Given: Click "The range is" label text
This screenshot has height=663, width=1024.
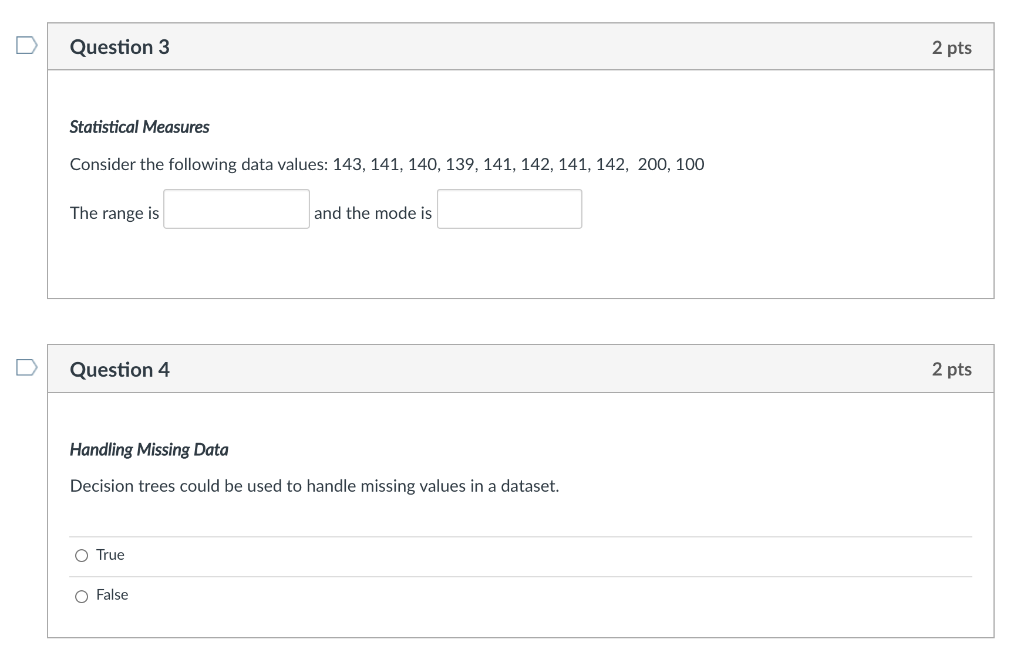Looking at the screenshot, I should tap(114, 213).
